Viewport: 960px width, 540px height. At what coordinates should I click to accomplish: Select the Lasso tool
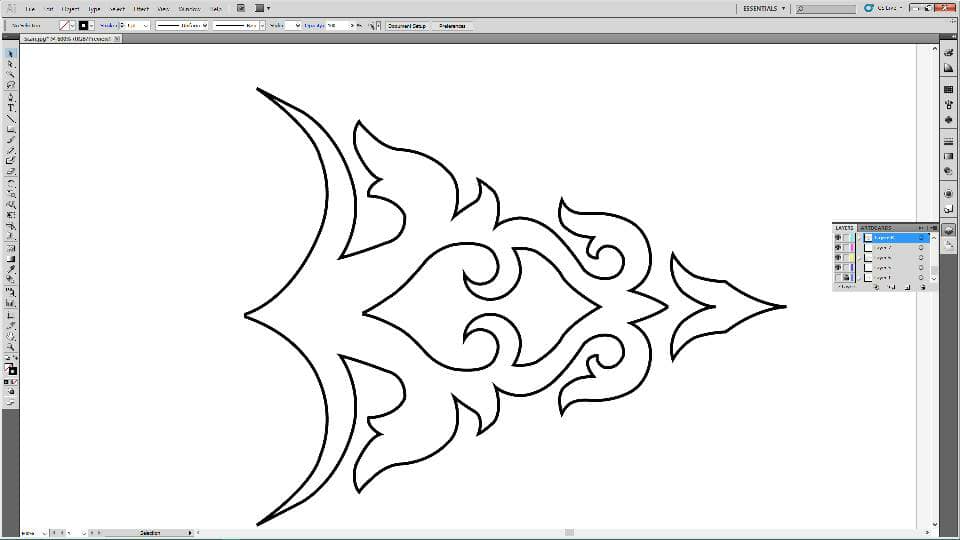click(x=10, y=86)
